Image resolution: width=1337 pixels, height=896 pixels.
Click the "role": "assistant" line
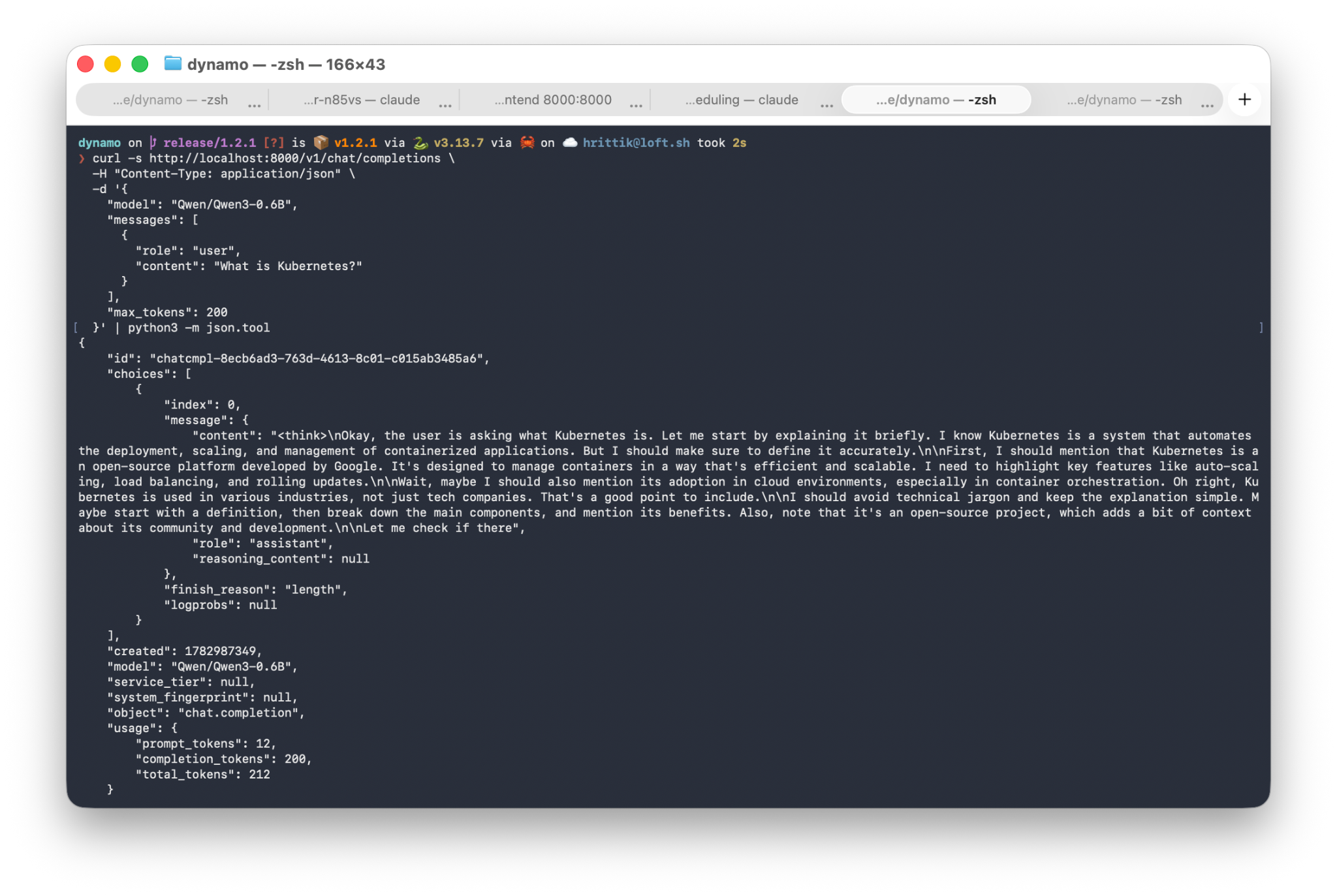tap(262, 543)
